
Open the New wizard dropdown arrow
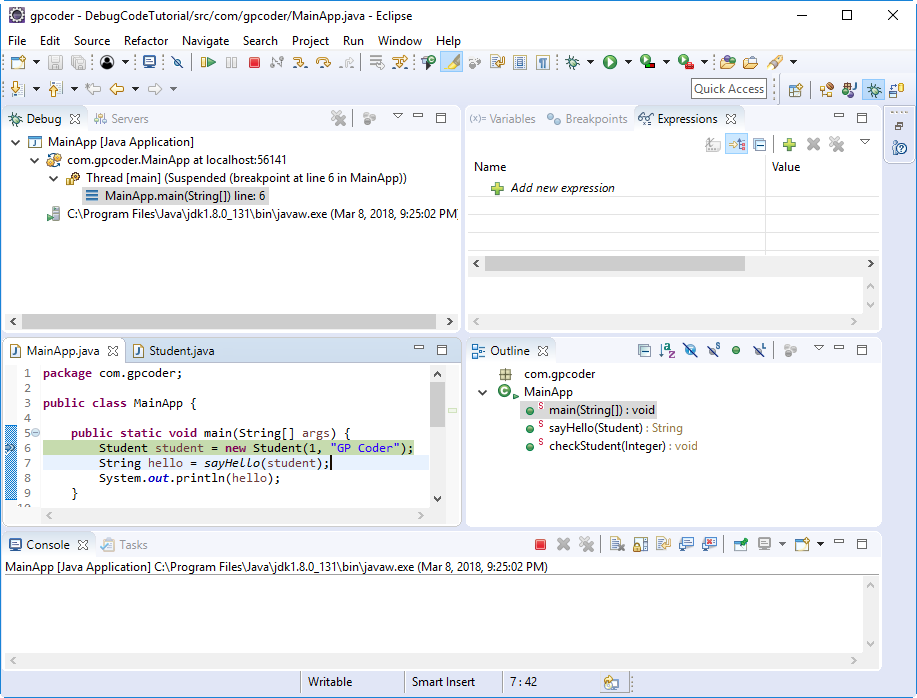(x=36, y=62)
